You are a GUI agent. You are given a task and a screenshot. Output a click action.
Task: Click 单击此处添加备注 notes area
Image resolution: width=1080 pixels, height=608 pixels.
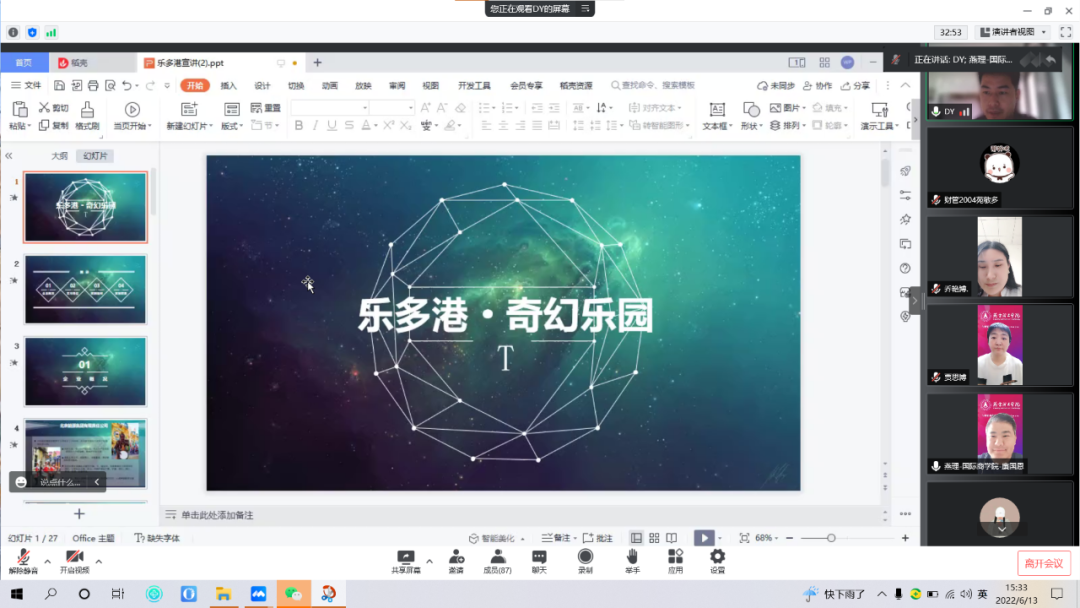[217, 515]
